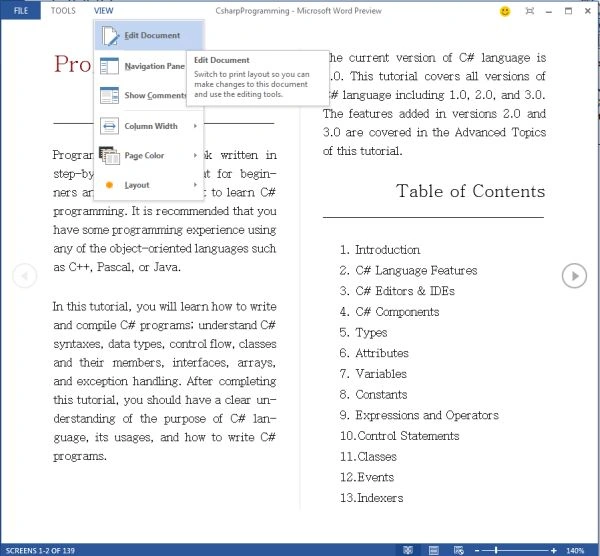The image size is (600, 556).
Task: Go to the previous screen arrow
Action: pyautogui.click(x=25, y=276)
